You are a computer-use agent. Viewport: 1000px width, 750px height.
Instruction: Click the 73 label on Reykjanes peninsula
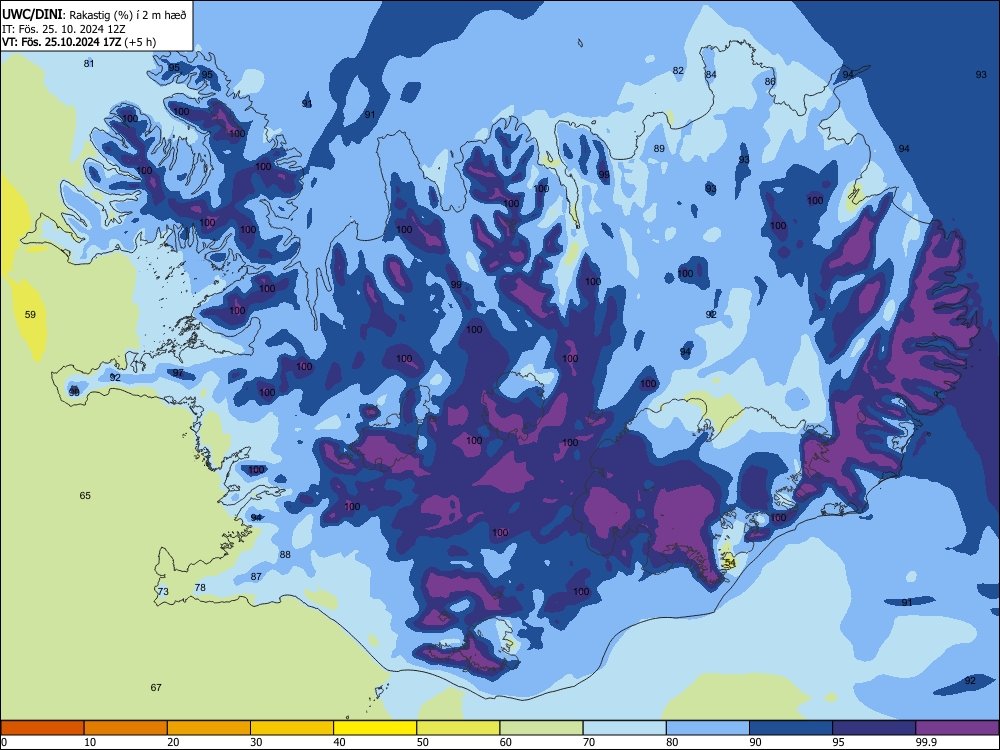click(x=163, y=592)
